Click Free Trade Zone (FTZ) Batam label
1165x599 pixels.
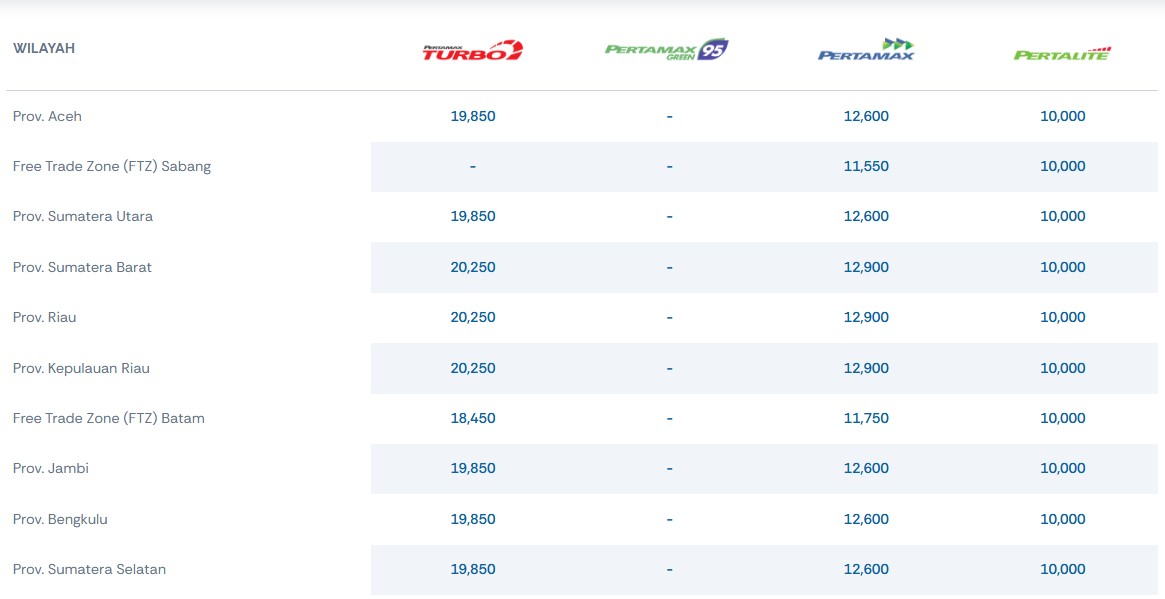109,418
